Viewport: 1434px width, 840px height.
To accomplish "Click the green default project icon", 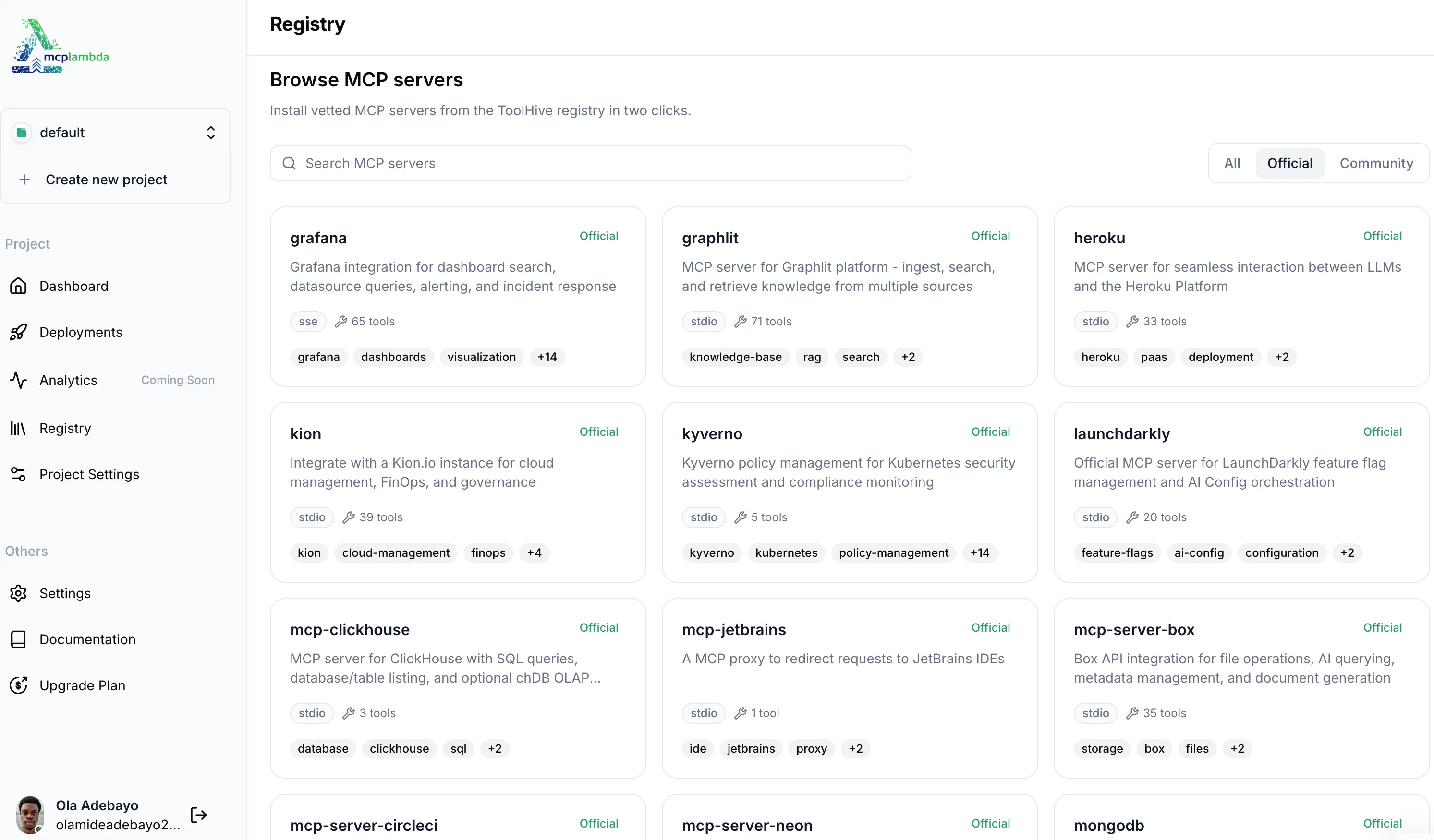I will (x=22, y=132).
